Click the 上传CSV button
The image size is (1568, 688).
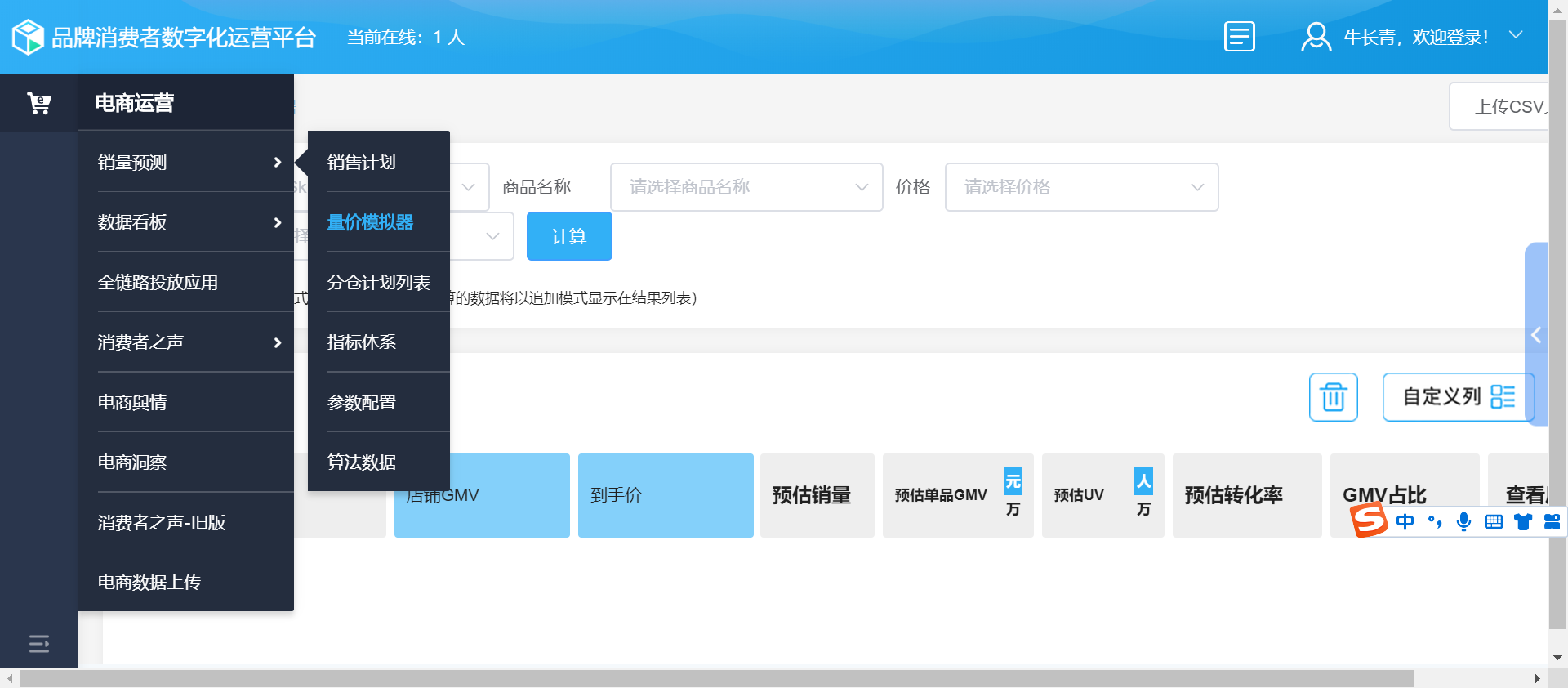pyautogui.click(x=1499, y=106)
